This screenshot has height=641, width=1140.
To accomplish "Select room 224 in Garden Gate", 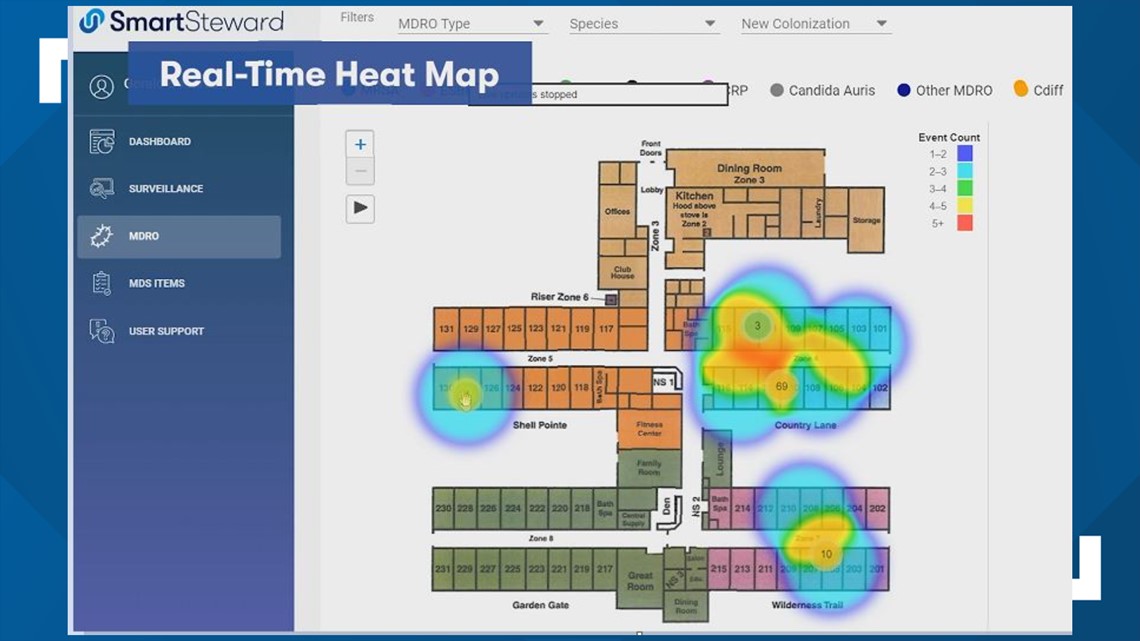I will pyautogui.click(x=513, y=508).
